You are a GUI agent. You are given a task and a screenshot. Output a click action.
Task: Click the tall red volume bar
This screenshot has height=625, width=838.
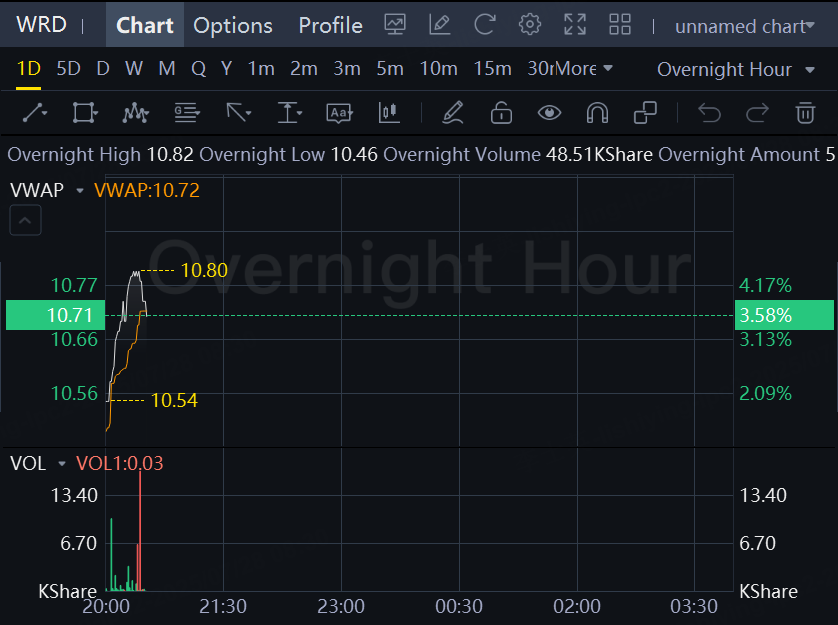pos(140,530)
